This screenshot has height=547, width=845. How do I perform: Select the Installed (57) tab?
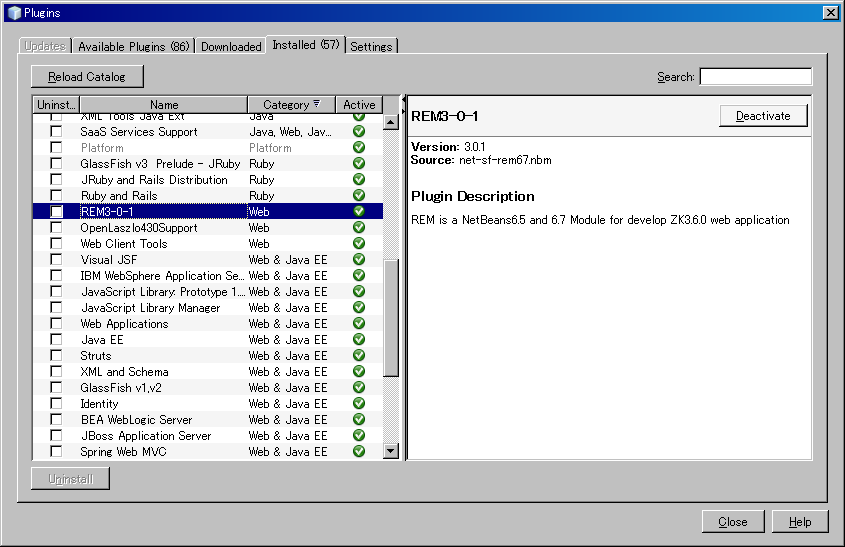[306, 45]
